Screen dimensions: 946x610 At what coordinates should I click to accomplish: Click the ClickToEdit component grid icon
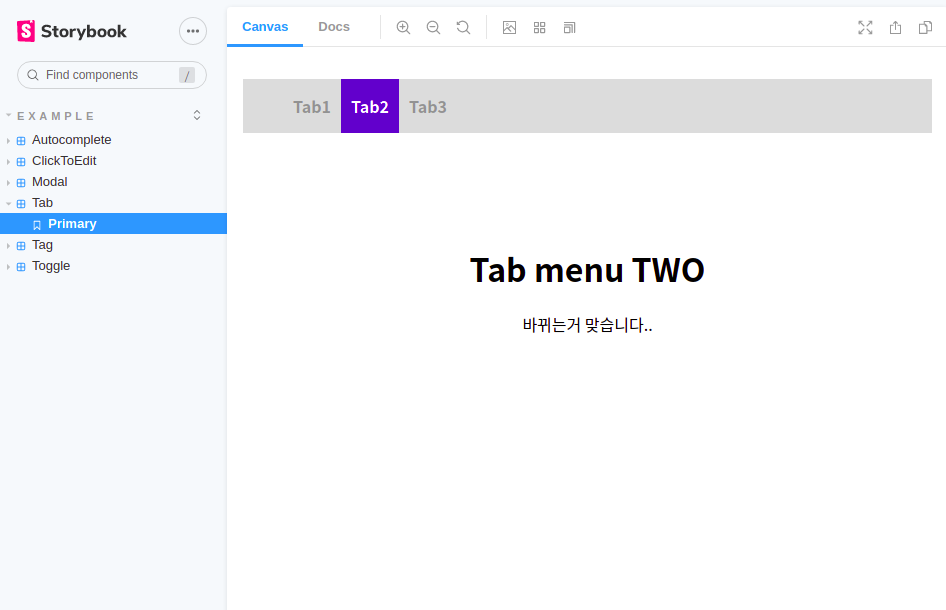click(21, 162)
